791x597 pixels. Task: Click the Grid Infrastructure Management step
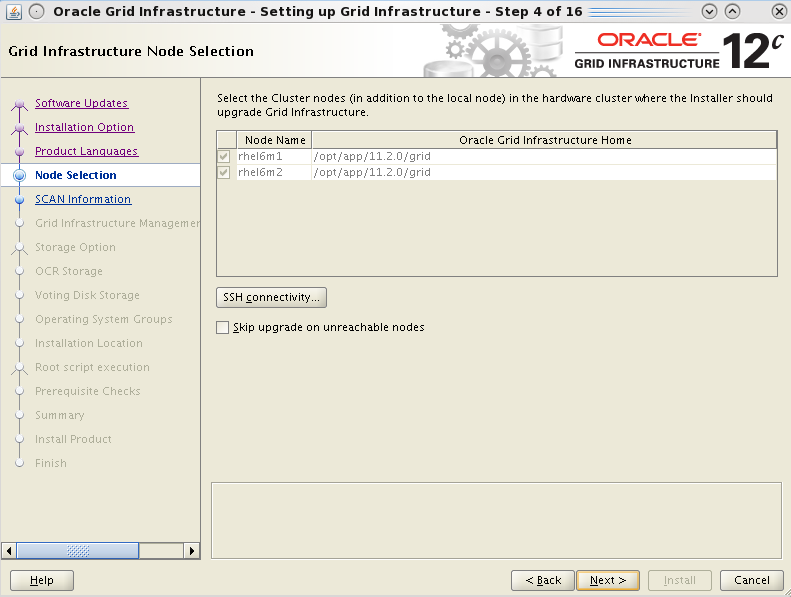(x=117, y=223)
